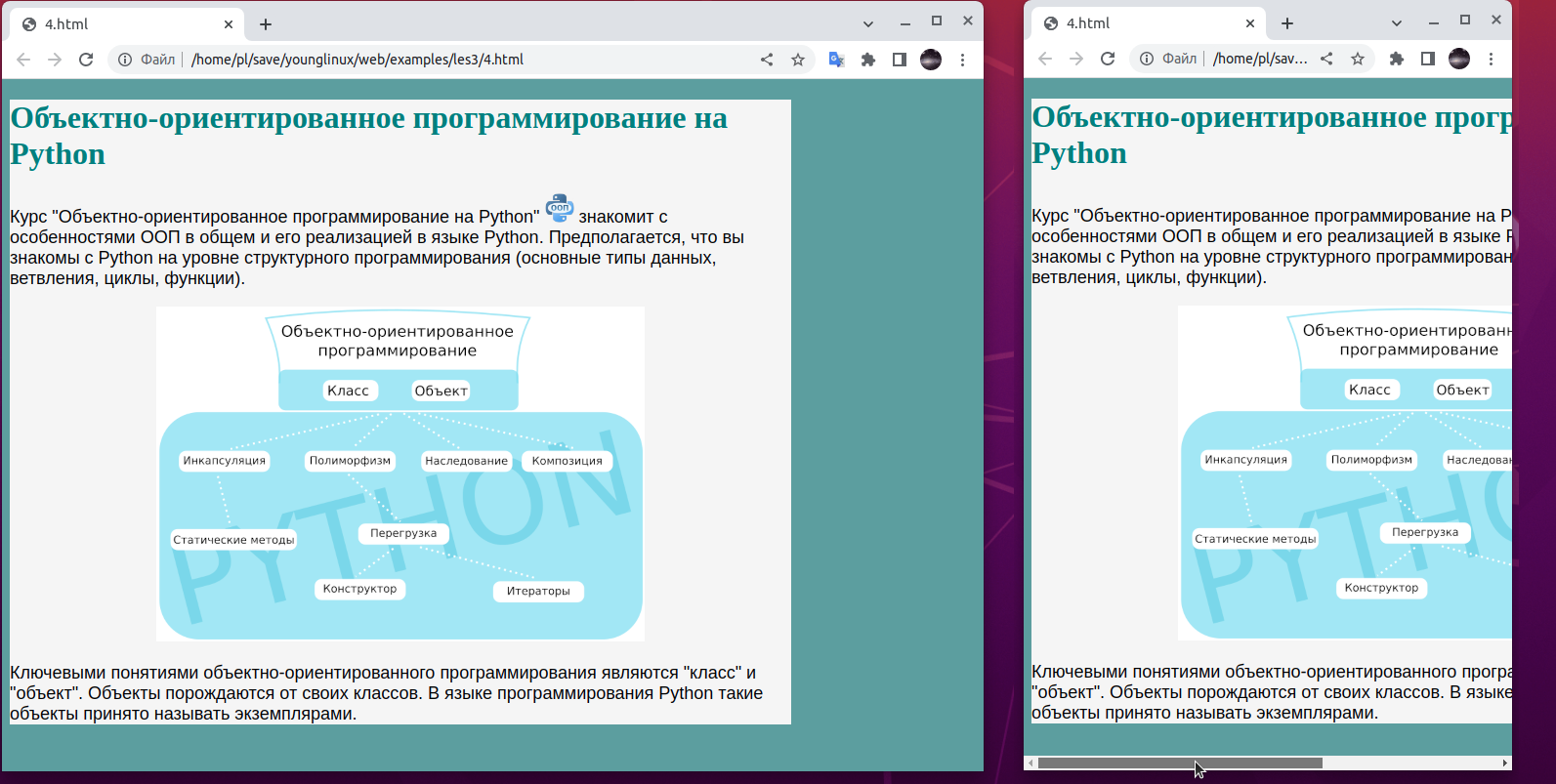Click the page heading in left window

point(368,136)
